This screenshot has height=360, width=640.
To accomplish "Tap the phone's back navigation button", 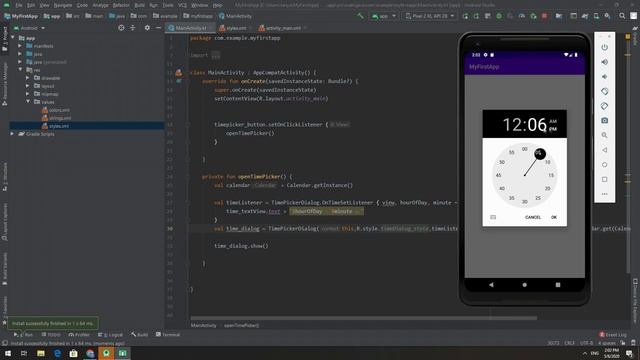I will pyautogui.click(x=491, y=285).
